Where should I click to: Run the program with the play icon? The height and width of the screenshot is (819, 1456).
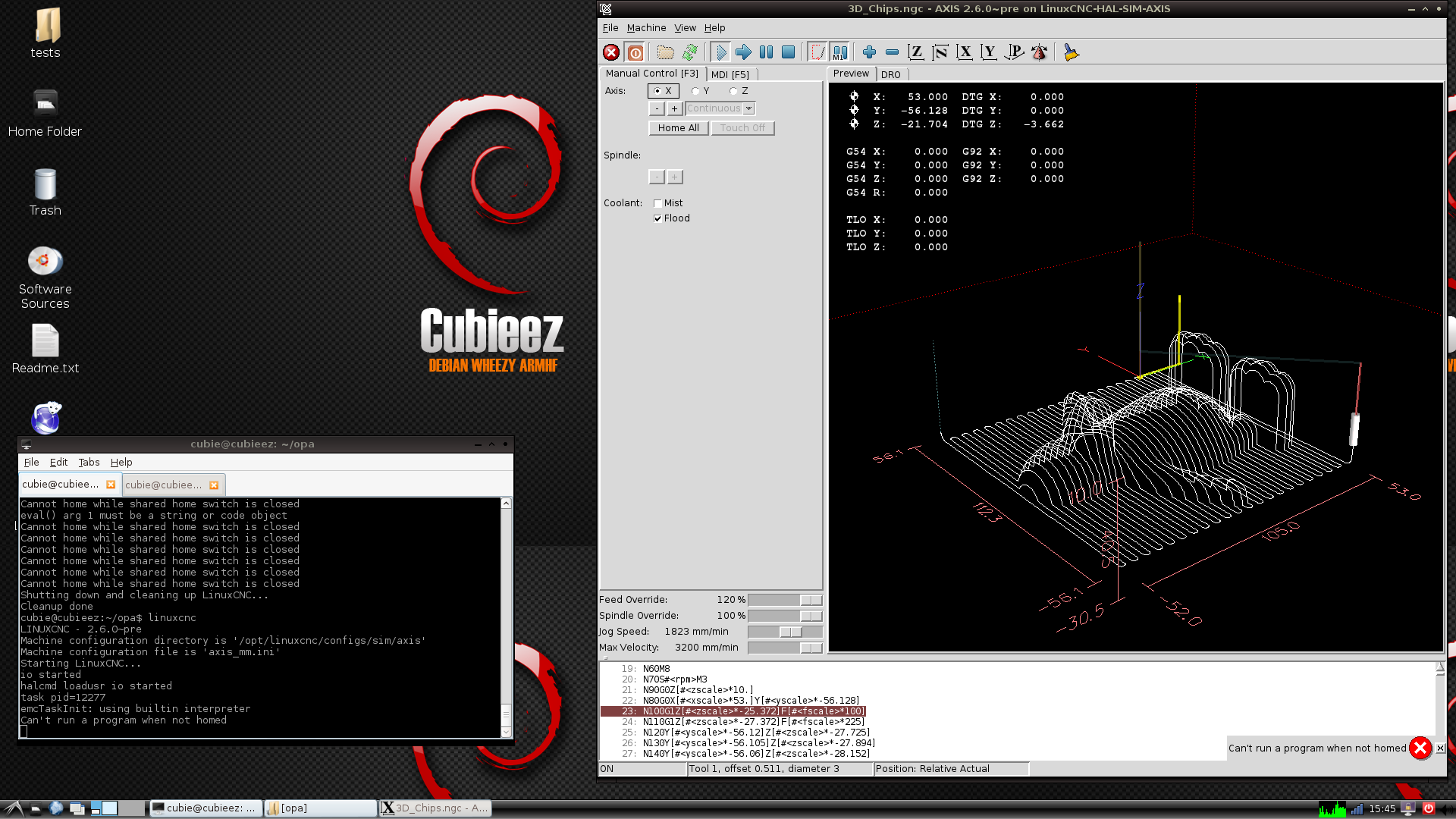(x=720, y=52)
